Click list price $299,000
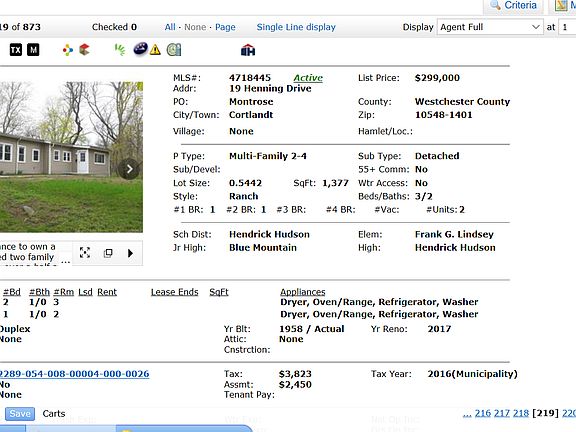The height and width of the screenshot is (432, 576). tap(437, 78)
